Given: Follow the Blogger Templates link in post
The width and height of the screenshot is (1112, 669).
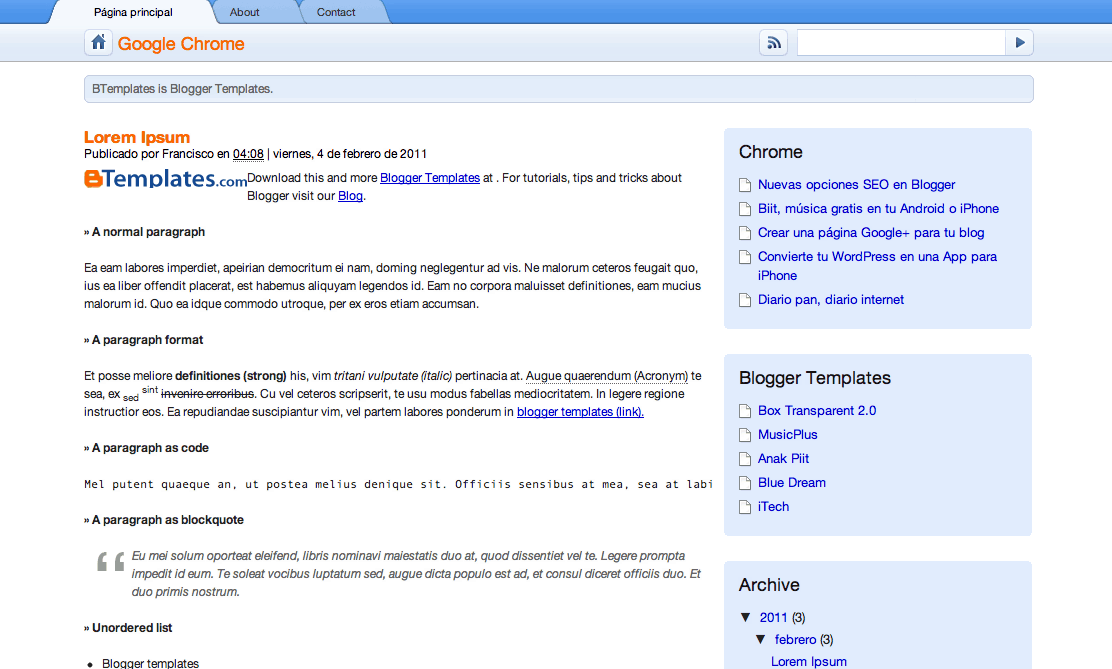Looking at the screenshot, I should point(430,178).
